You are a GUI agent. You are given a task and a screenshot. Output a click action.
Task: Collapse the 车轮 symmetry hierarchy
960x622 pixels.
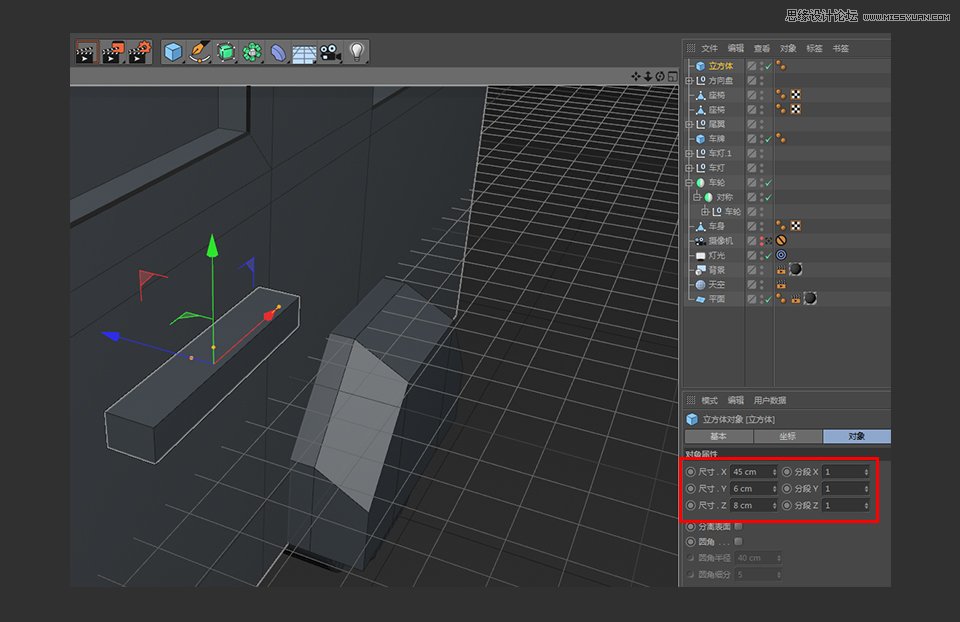(687, 181)
